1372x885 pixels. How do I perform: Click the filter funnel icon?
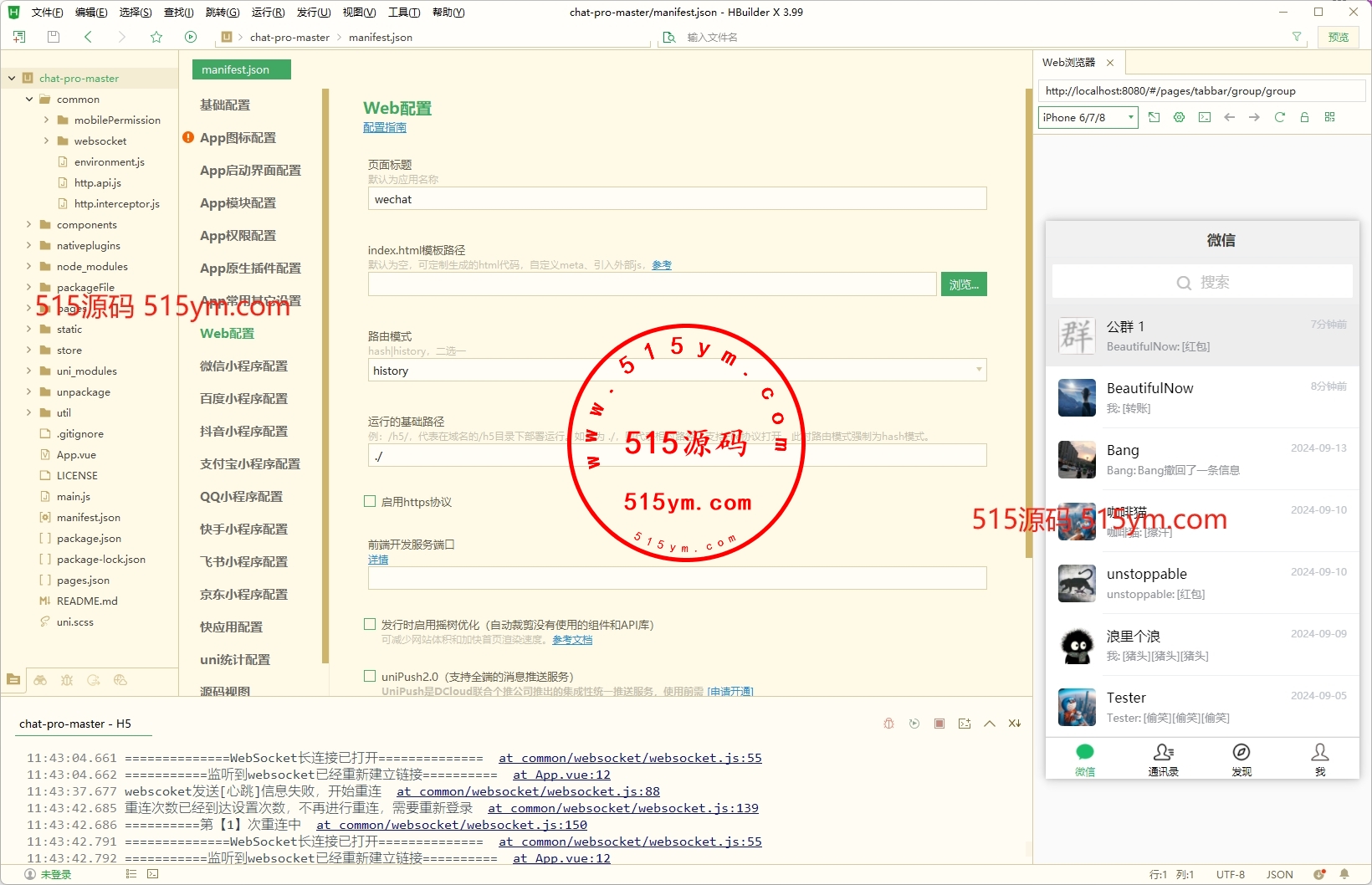(x=1297, y=37)
